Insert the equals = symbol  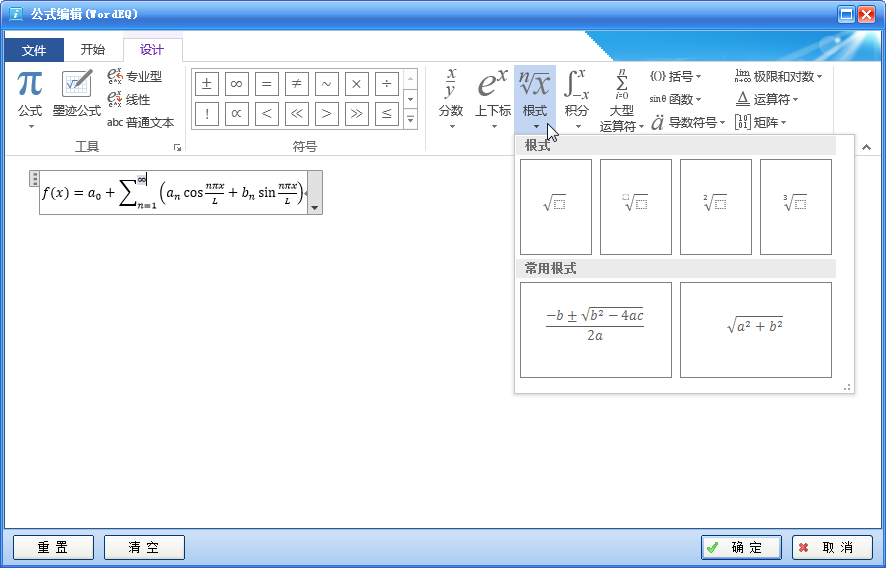[267, 84]
